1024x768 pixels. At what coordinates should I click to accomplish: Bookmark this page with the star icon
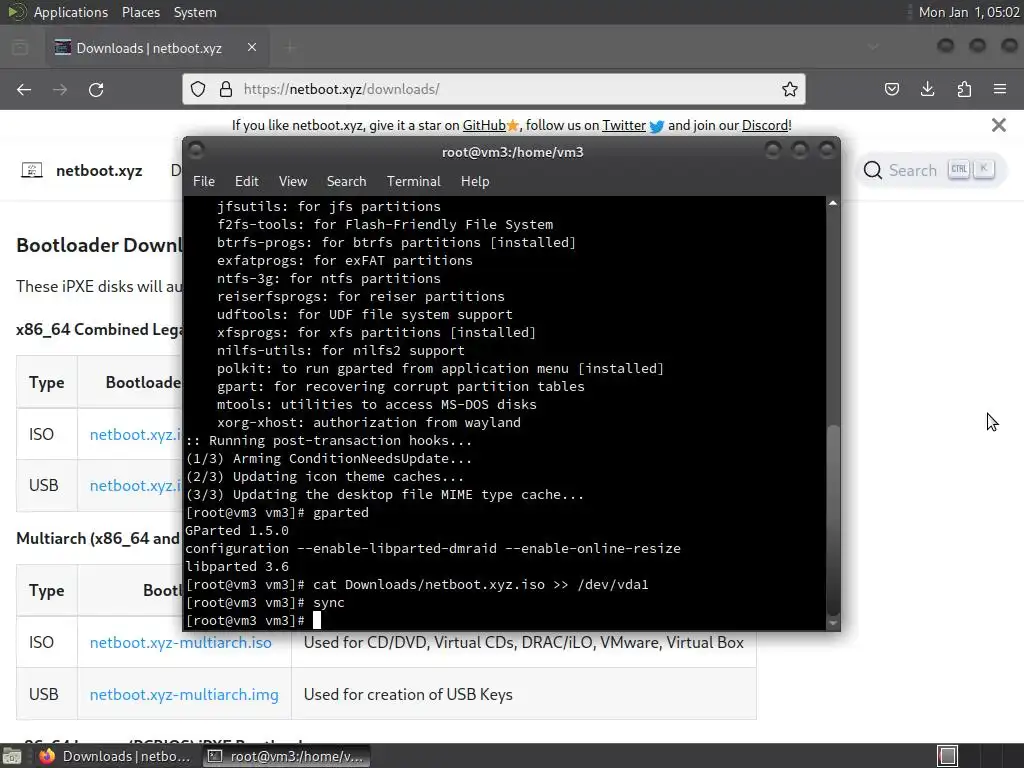coord(790,89)
